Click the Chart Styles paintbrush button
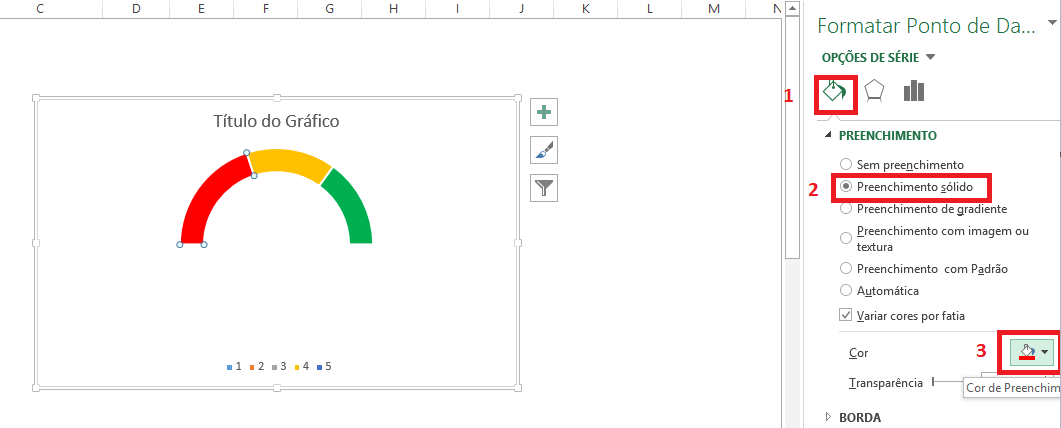The width and height of the screenshot is (1061, 428). click(544, 150)
